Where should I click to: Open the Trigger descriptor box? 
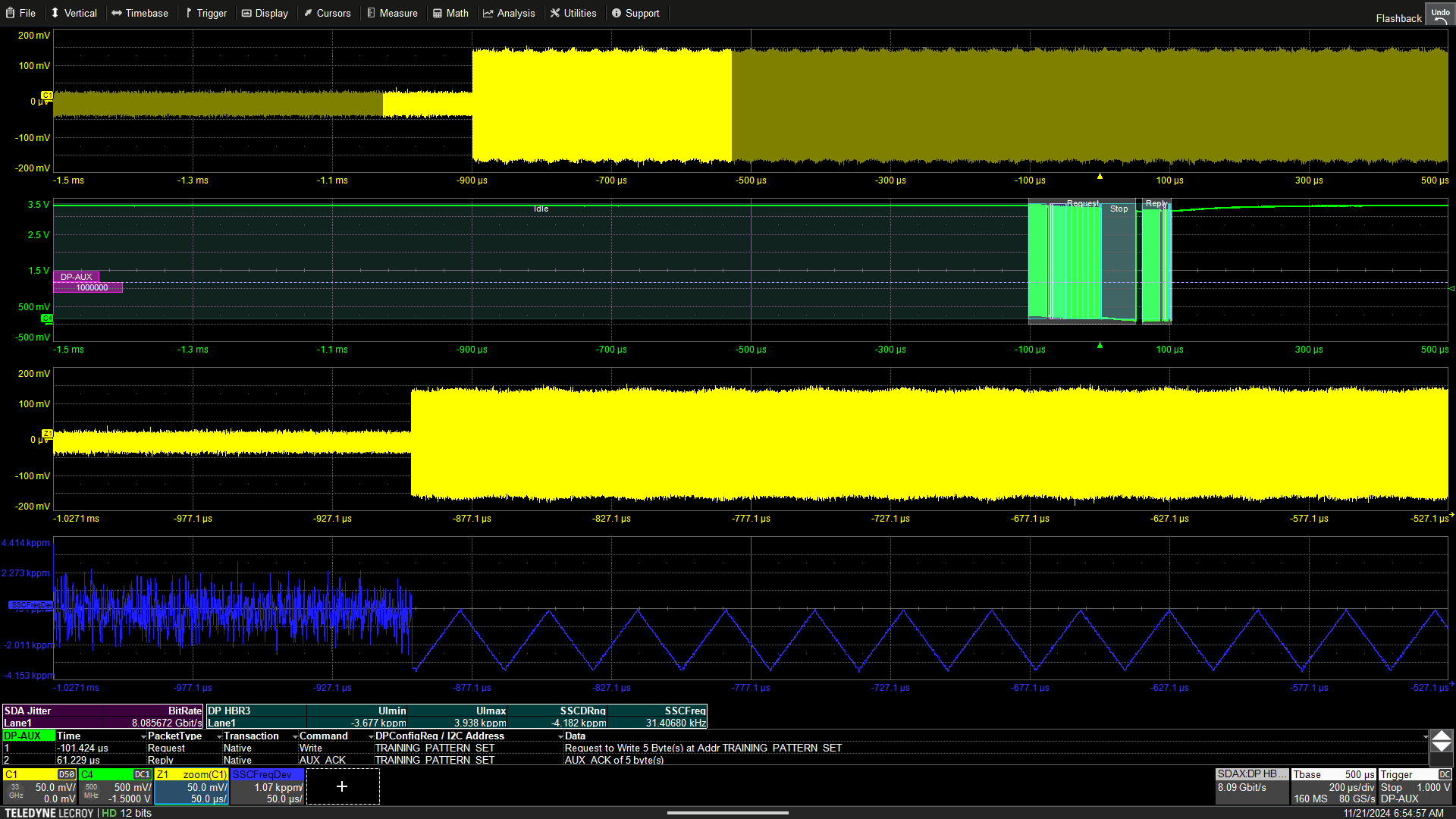click(1415, 786)
